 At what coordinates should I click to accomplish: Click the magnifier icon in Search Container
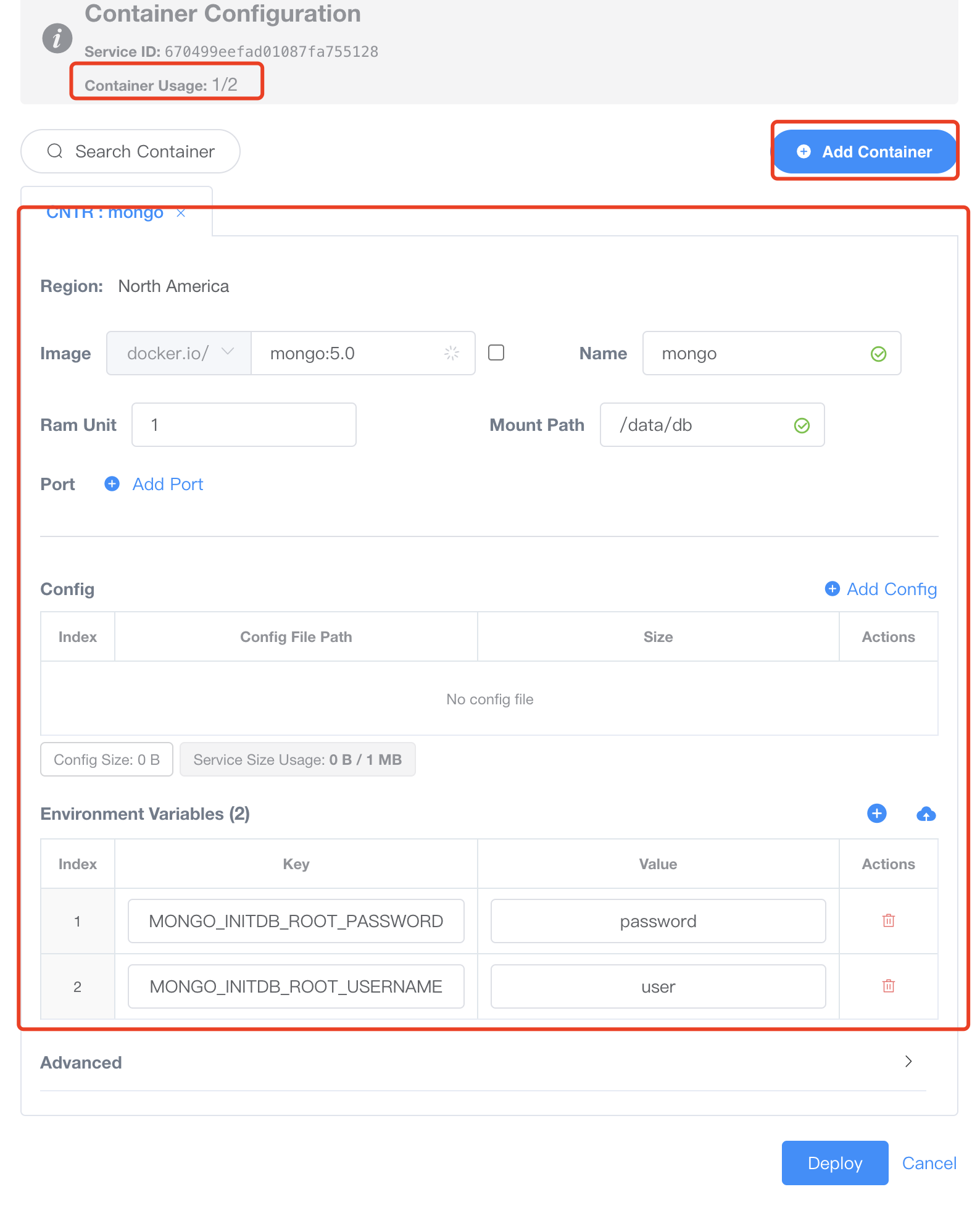point(55,151)
